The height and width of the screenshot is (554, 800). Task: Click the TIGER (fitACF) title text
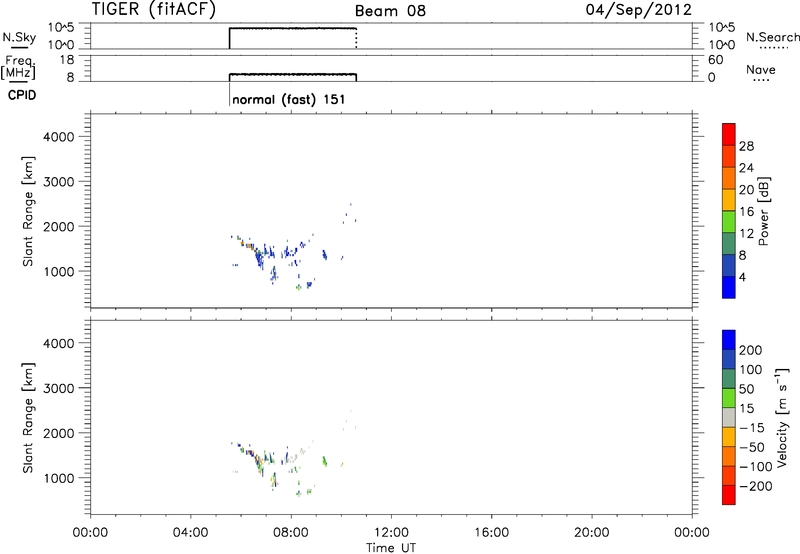coord(153,9)
